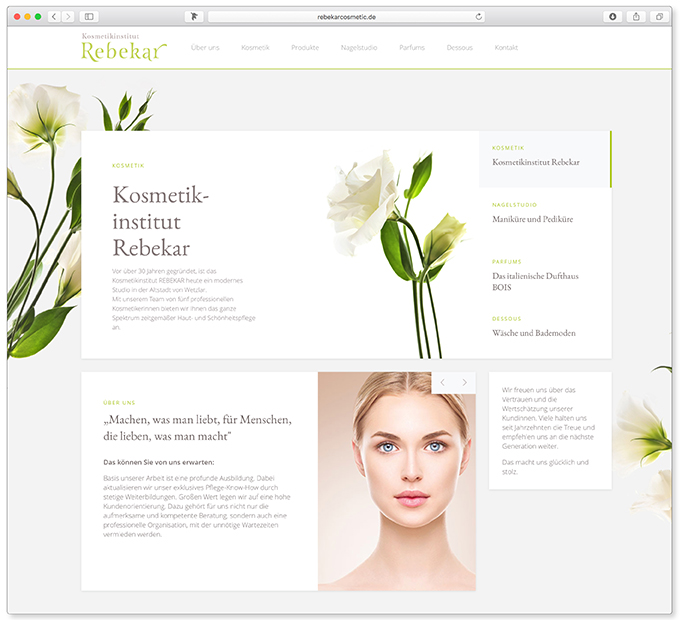The width and height of the screenshot is (700, 620).
Task: Toggle the Safari sidebar button
Action: (x=89, y=17)
